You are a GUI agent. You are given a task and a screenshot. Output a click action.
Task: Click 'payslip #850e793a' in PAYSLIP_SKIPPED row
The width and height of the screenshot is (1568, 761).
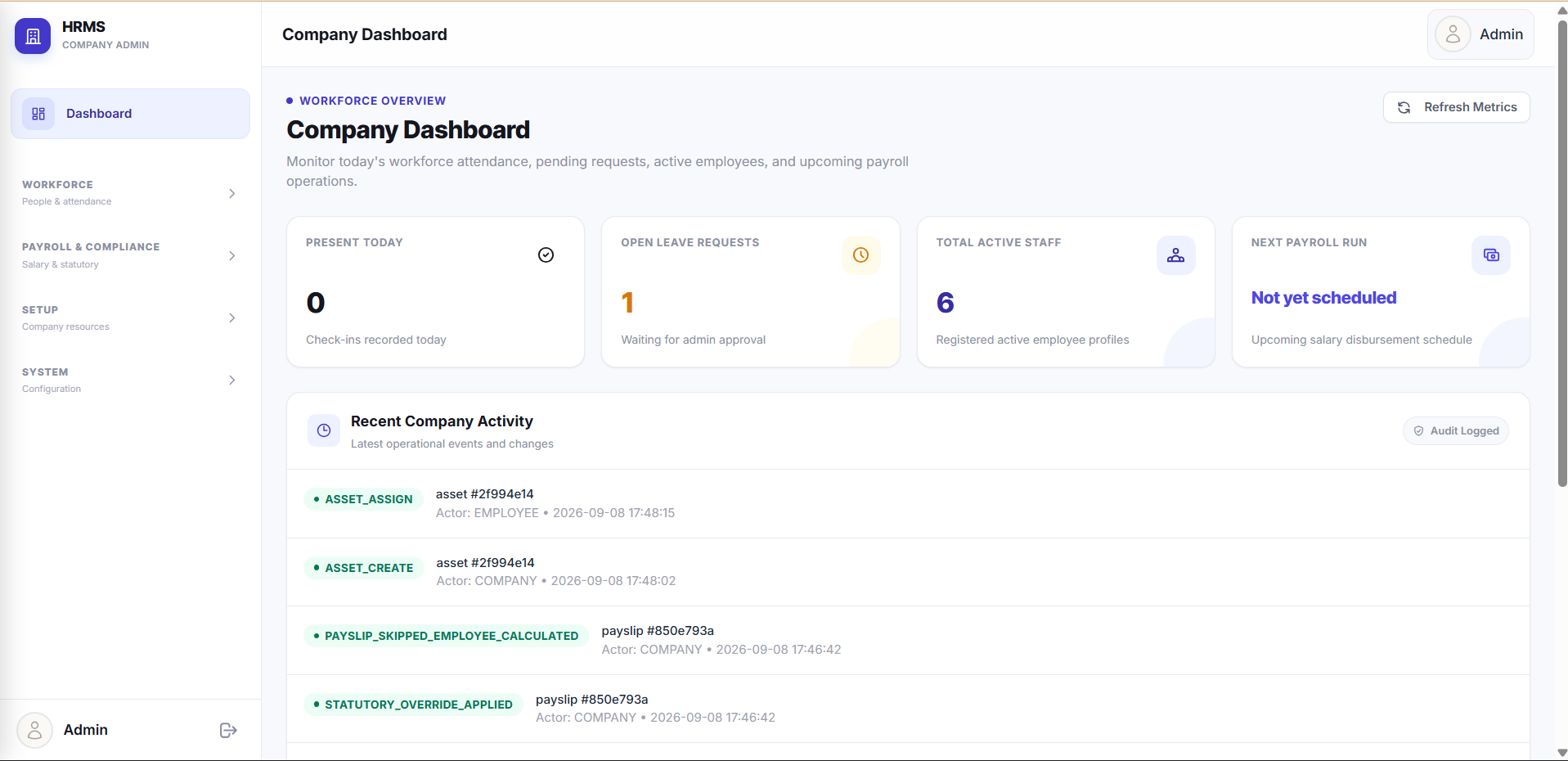658,631
